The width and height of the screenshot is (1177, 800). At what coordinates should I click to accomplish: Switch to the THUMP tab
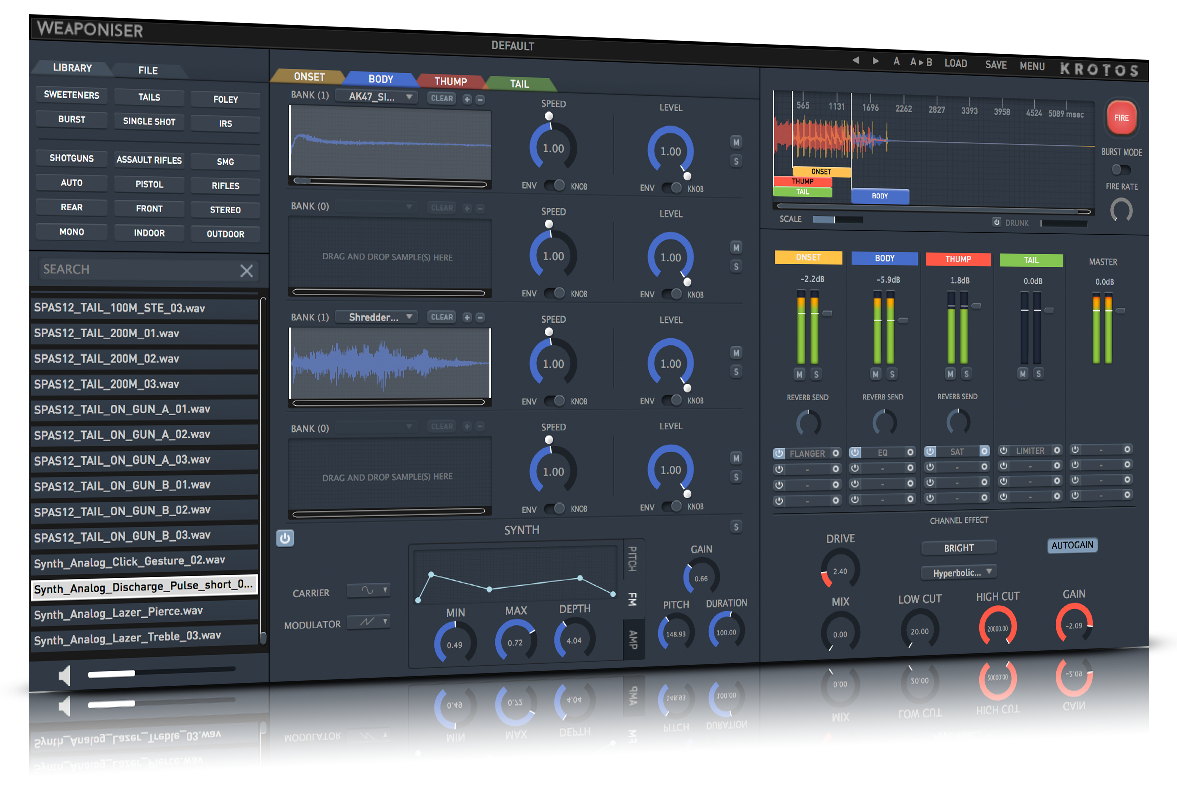451,81
